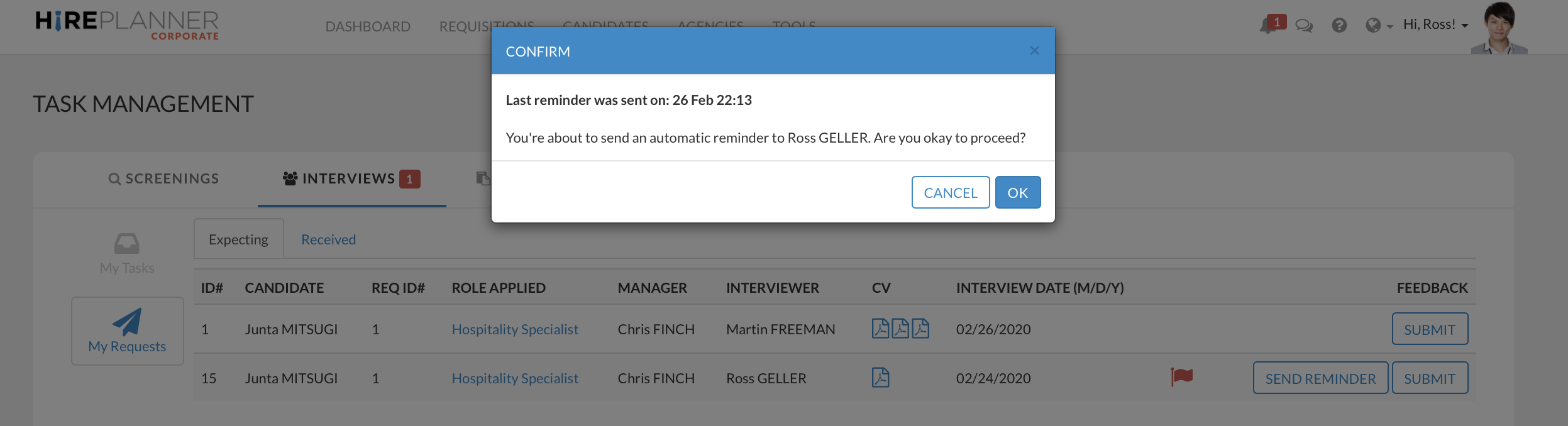Close the CONFIRM dialog with the X

tap(1034, 50)
